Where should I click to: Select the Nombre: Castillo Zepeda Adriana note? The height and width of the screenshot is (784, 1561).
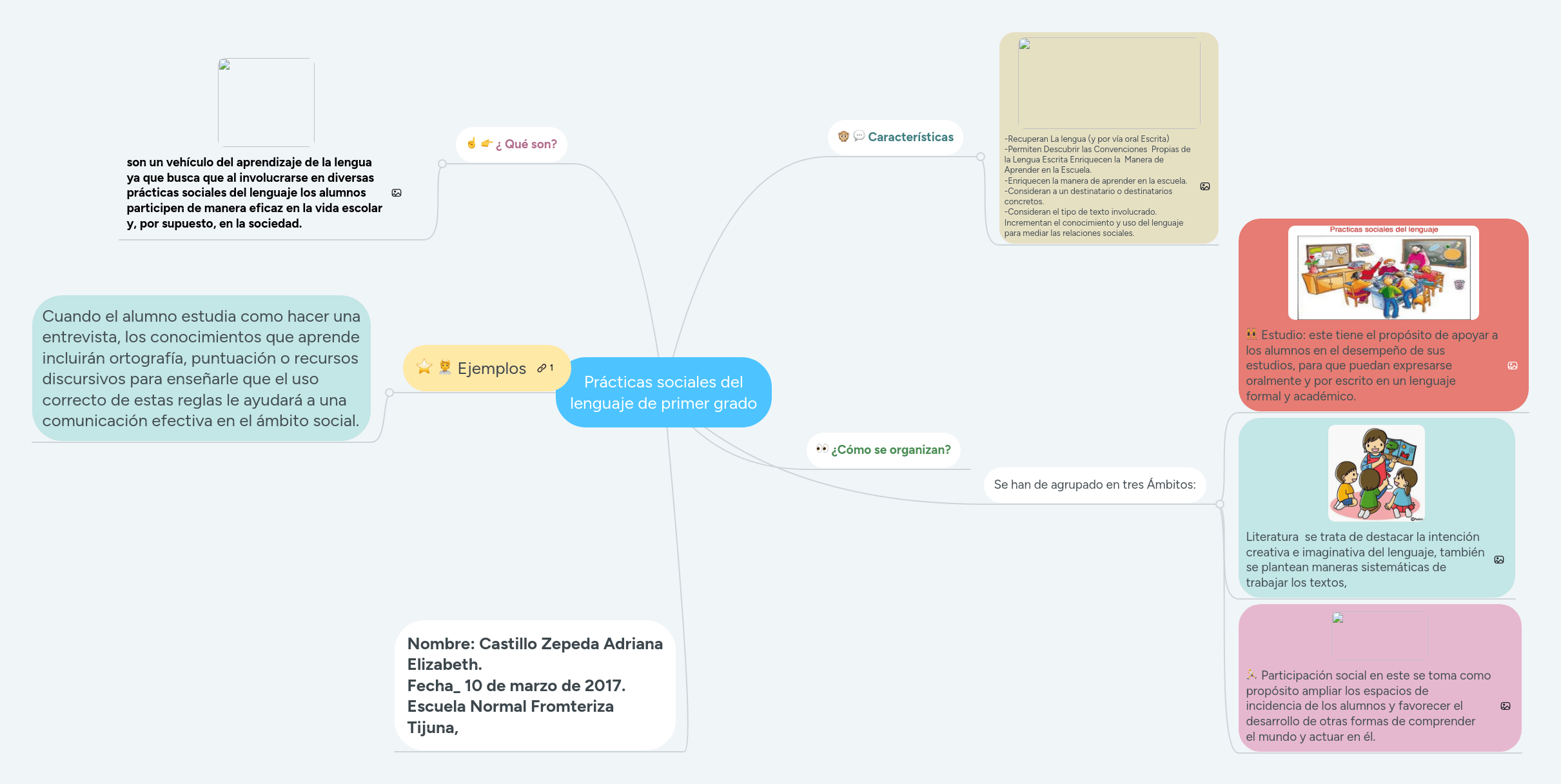click(x=535, y=685)
